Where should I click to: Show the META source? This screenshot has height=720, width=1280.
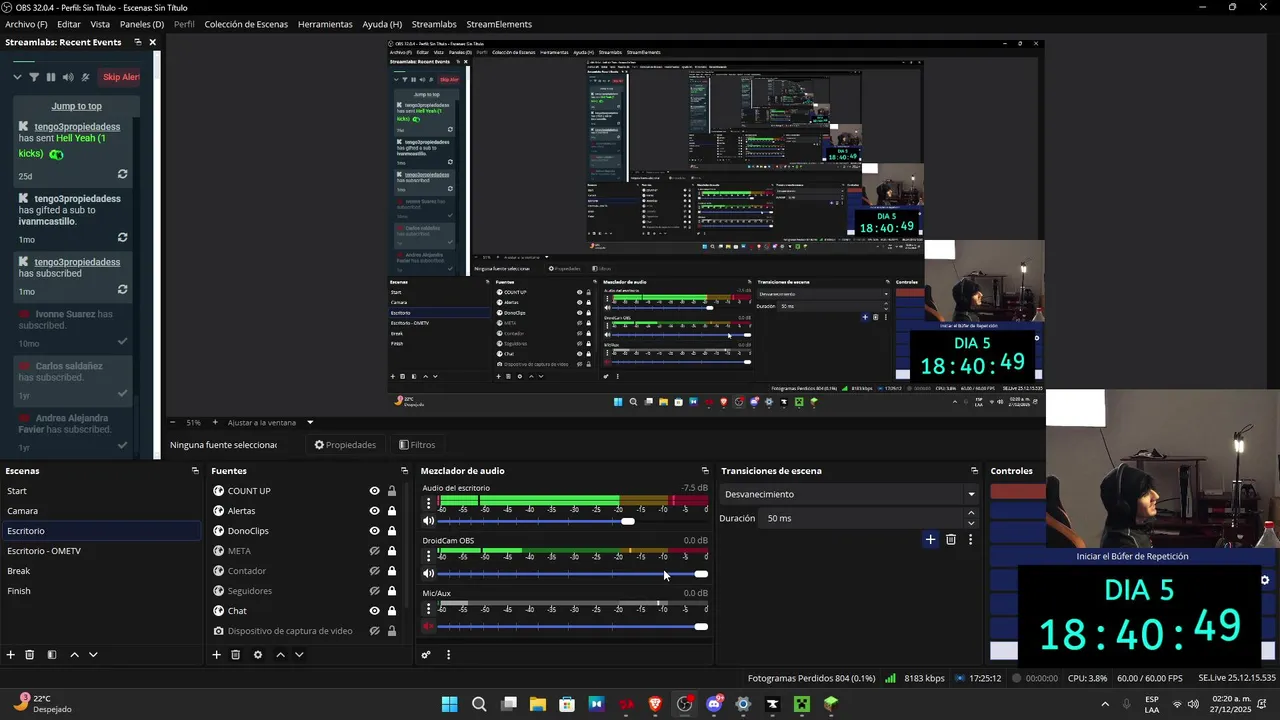click(375, 551)
